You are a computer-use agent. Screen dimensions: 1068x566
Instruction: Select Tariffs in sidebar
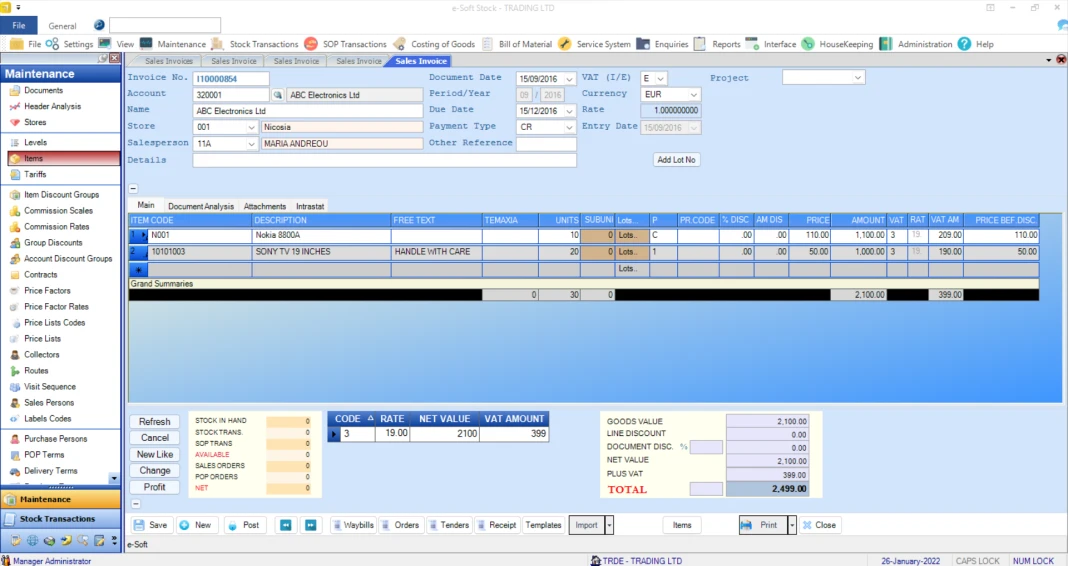coord(35,174)
